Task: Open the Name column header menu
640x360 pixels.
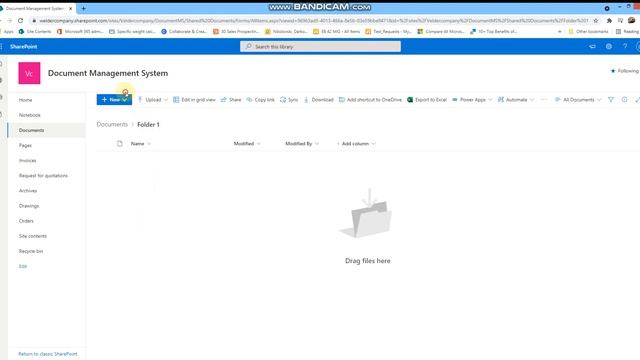Action: coord(141,144)
